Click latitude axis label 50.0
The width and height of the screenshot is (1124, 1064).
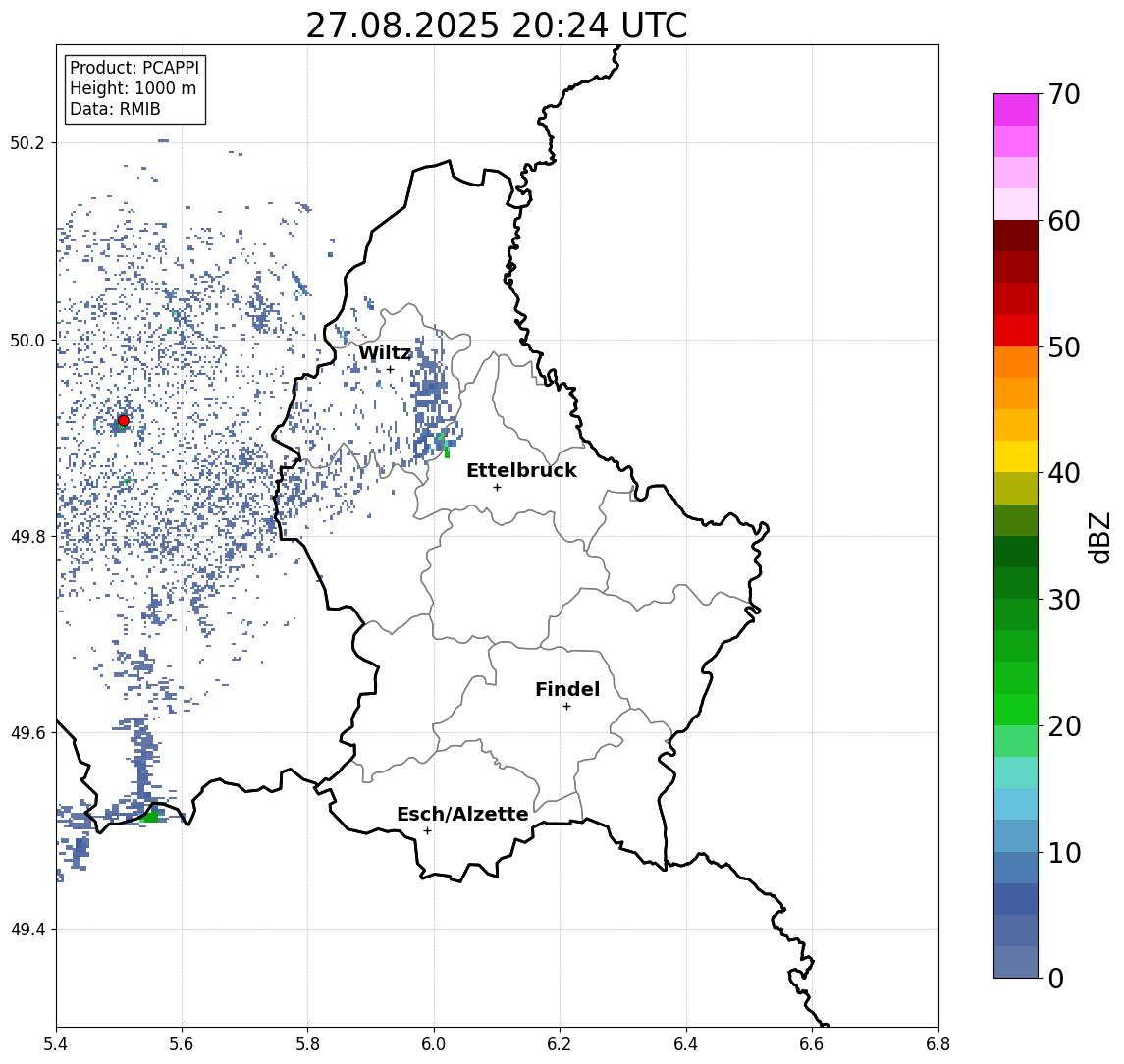tap(27, 340)
